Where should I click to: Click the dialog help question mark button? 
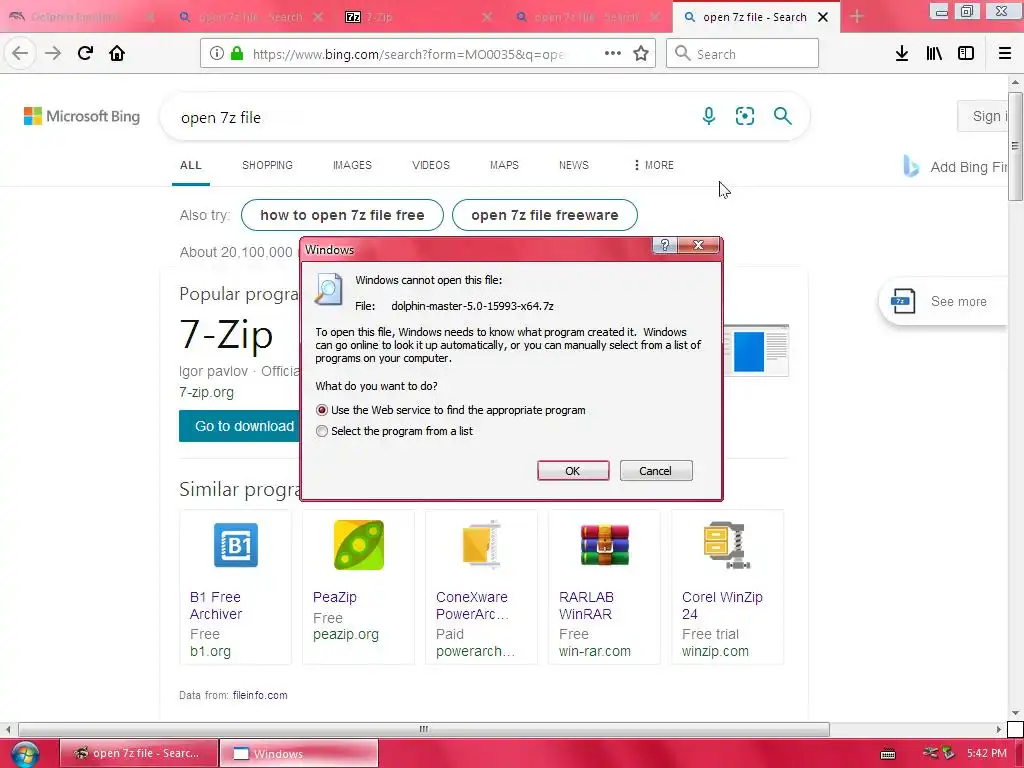(x=665, y=245)
